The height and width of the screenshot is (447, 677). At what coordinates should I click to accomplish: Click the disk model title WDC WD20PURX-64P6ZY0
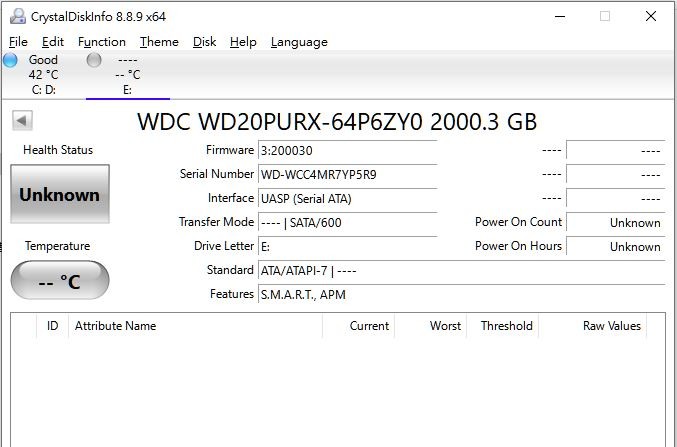point(337,122)
